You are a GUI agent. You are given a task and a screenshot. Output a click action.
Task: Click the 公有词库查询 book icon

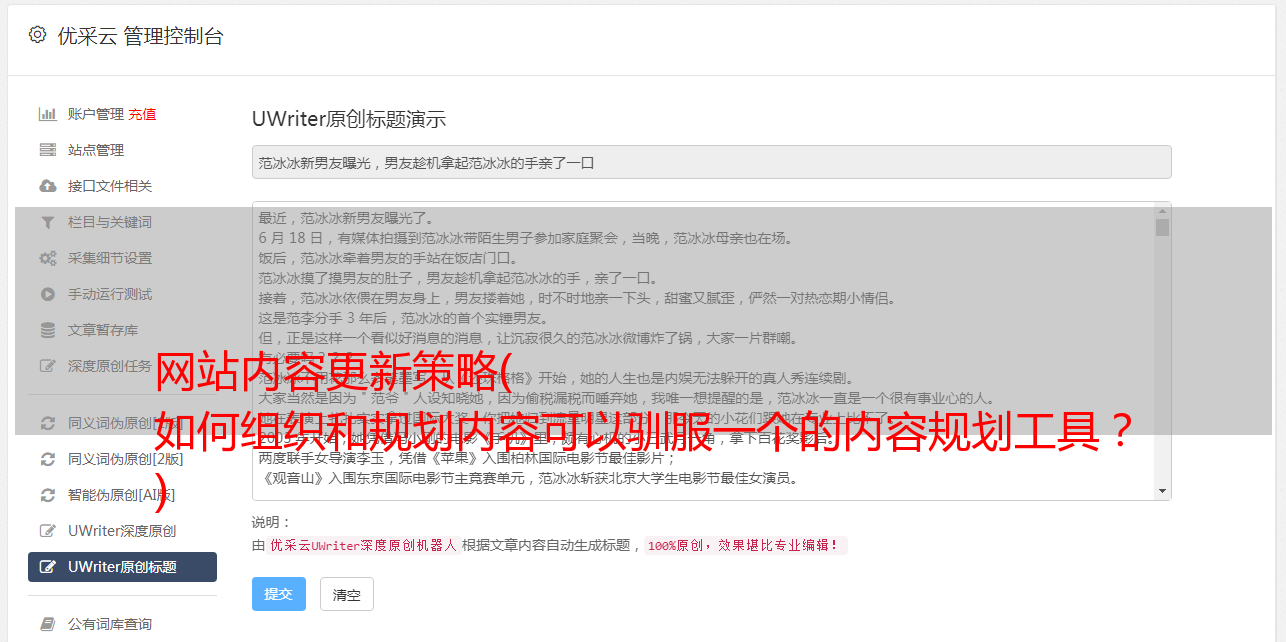click(x=47, y=624)
